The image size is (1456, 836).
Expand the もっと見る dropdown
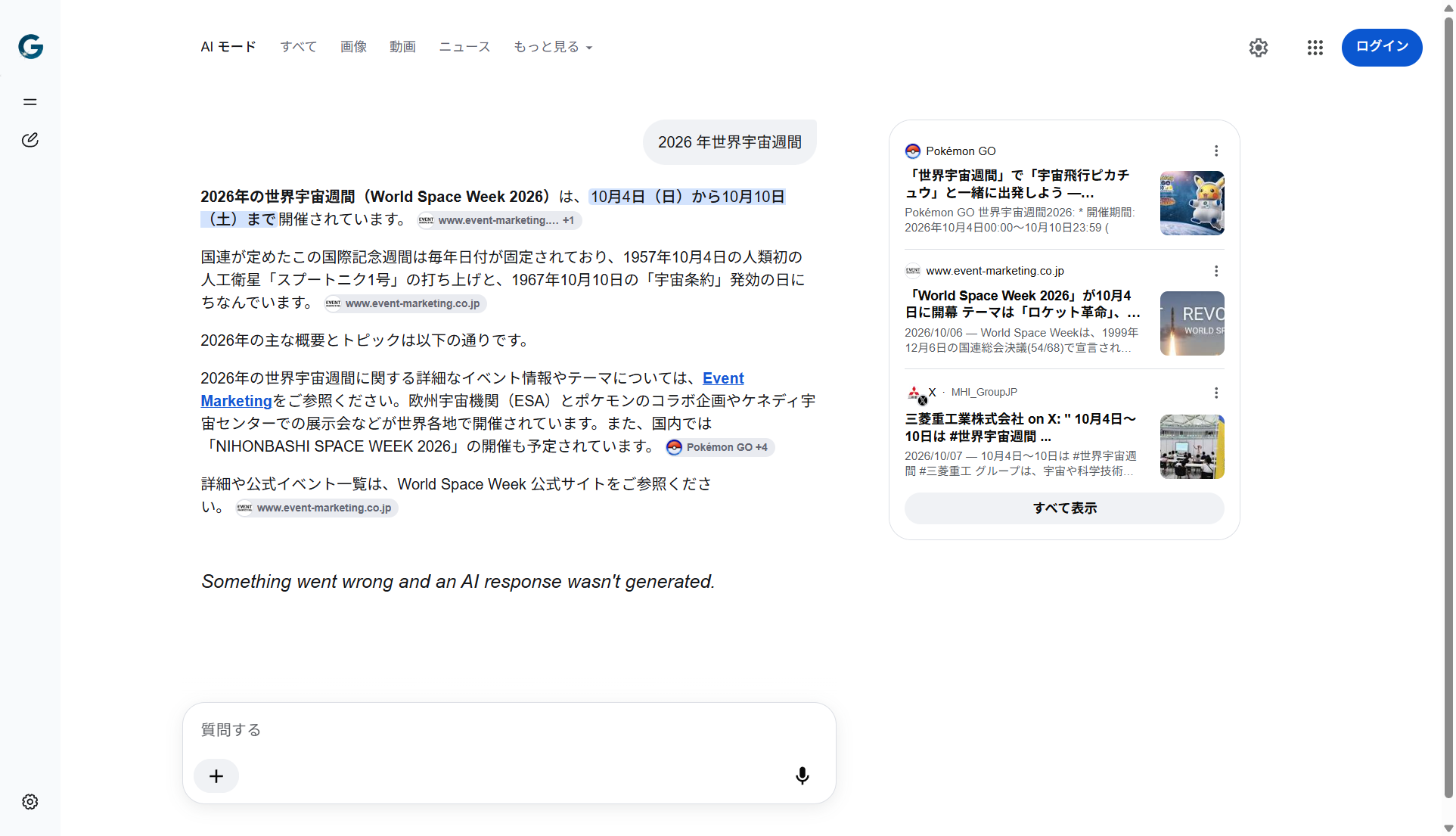pyautogui.click(x=553, y=47)
